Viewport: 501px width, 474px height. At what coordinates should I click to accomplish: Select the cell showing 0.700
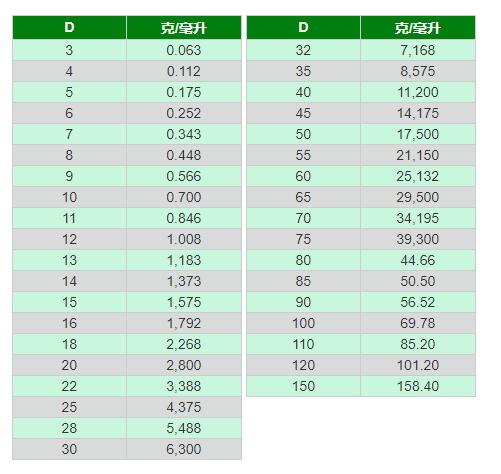pyautogui.click(x=184, y=197)
